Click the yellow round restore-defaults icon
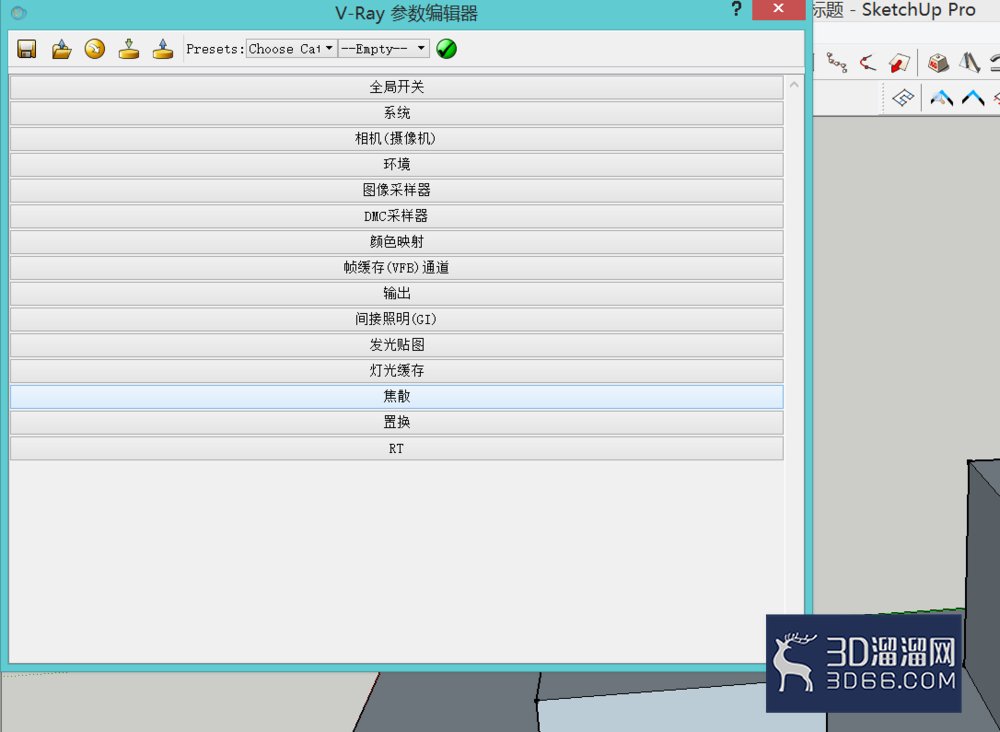The height and width of the screenshot is (732, 1000). coord(95,49)
